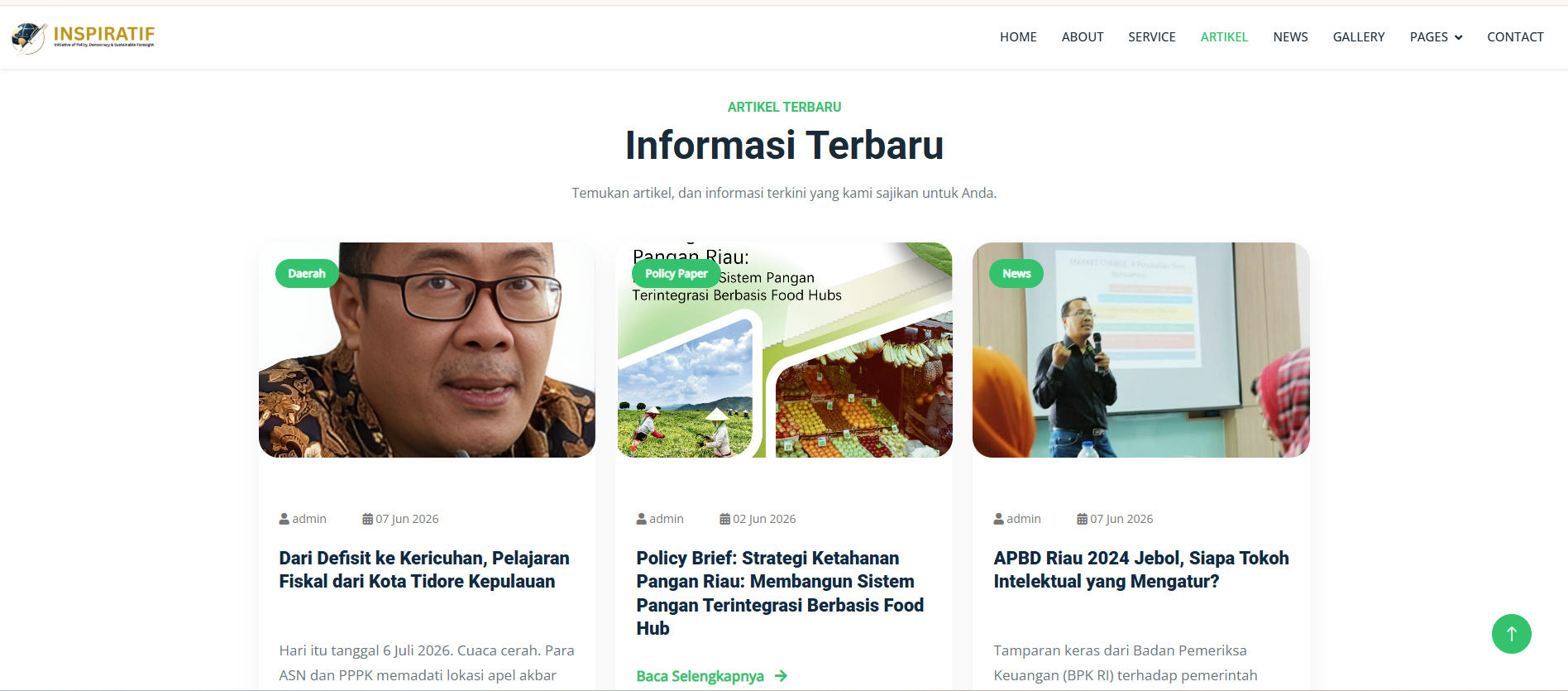Click the scroll-to-top arrow button
The width and height of the screenshot is (1568, 691).
(x=1511, y=634)
